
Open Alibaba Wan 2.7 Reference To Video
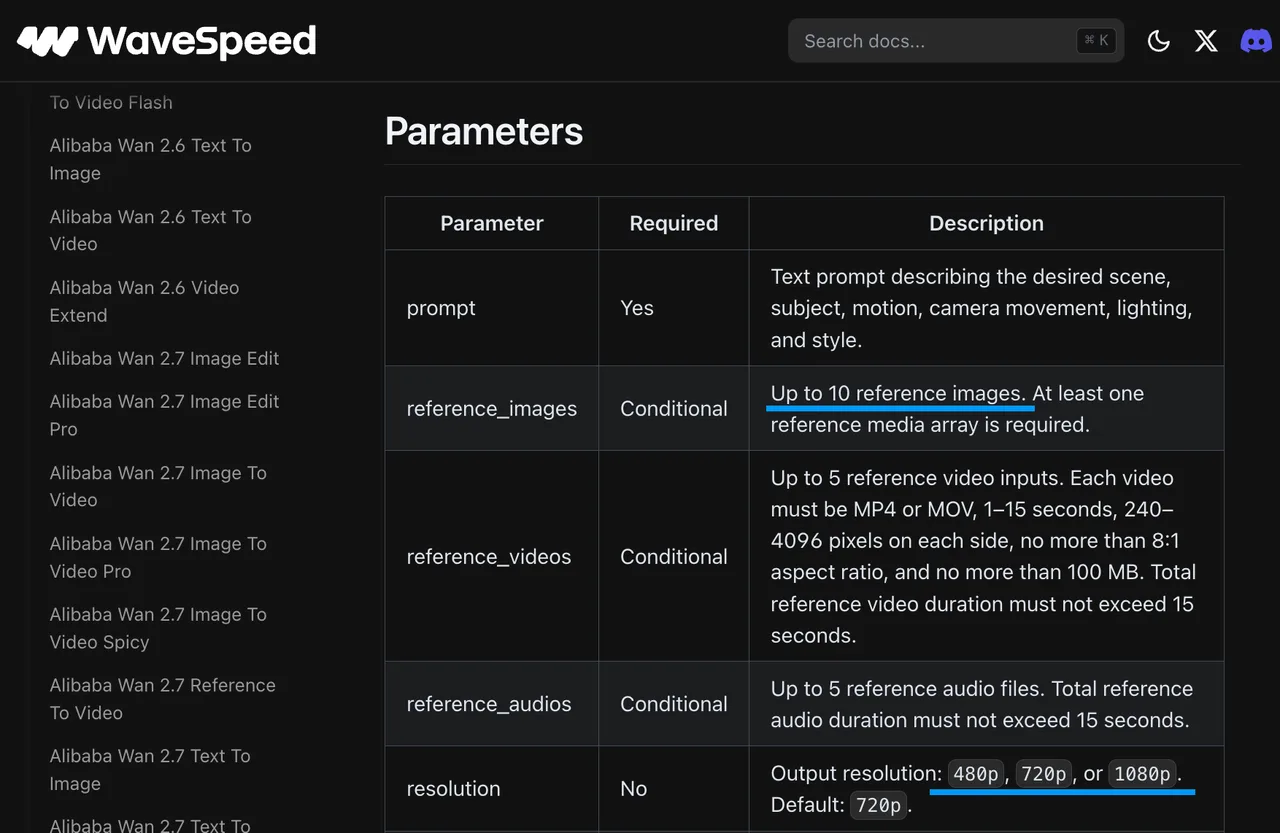click(163, 699)
